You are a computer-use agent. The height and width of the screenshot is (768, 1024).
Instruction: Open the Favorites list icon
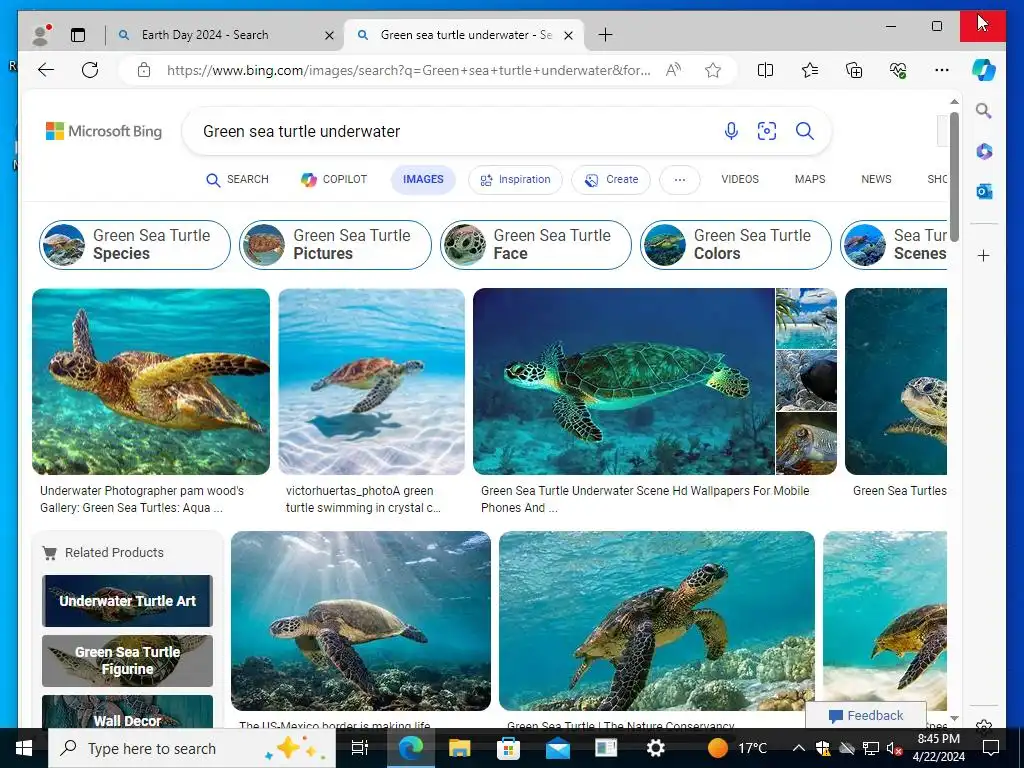(810, 70)
